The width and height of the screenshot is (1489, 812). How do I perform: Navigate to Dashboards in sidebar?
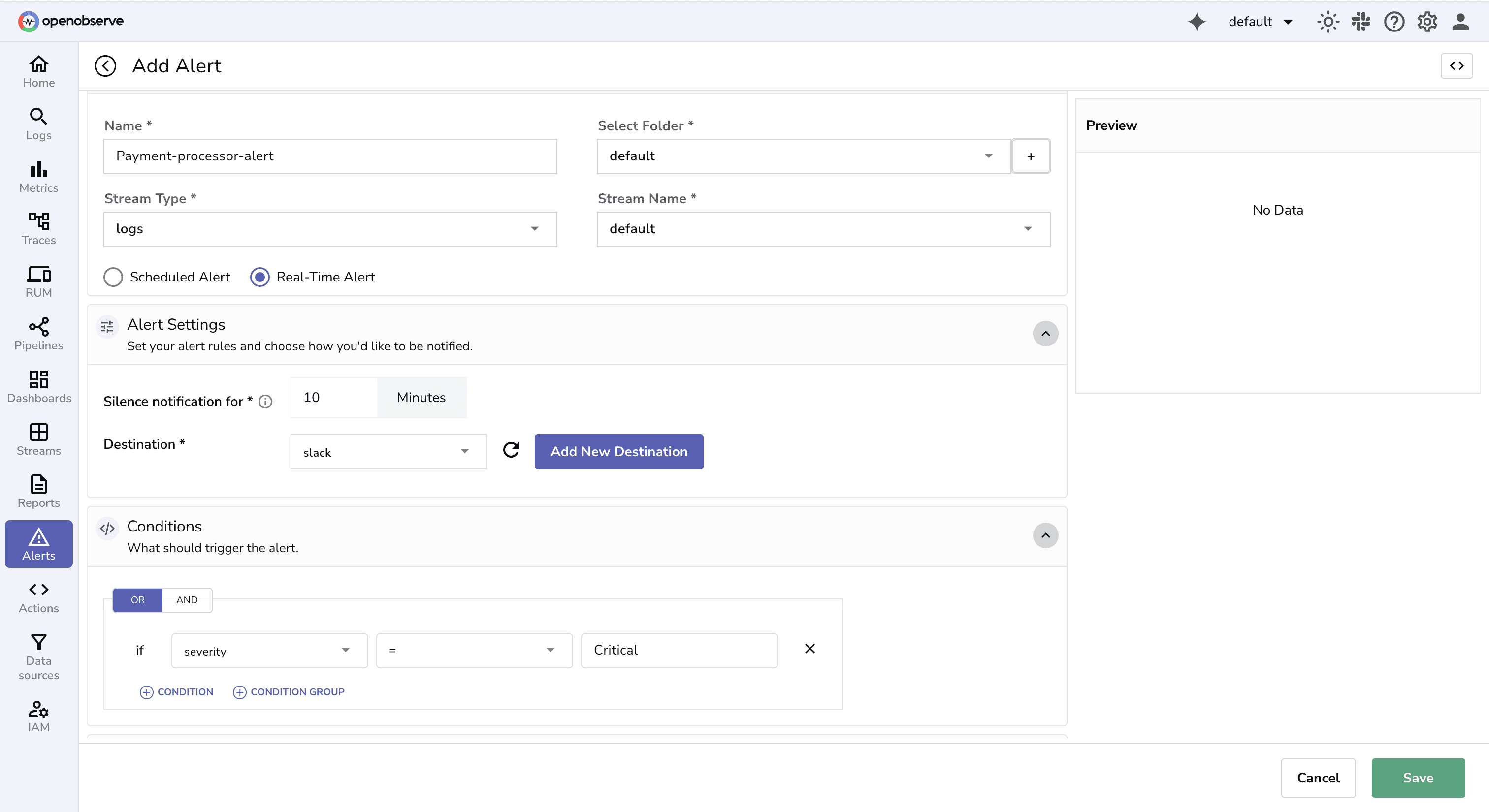coord(38,386)
